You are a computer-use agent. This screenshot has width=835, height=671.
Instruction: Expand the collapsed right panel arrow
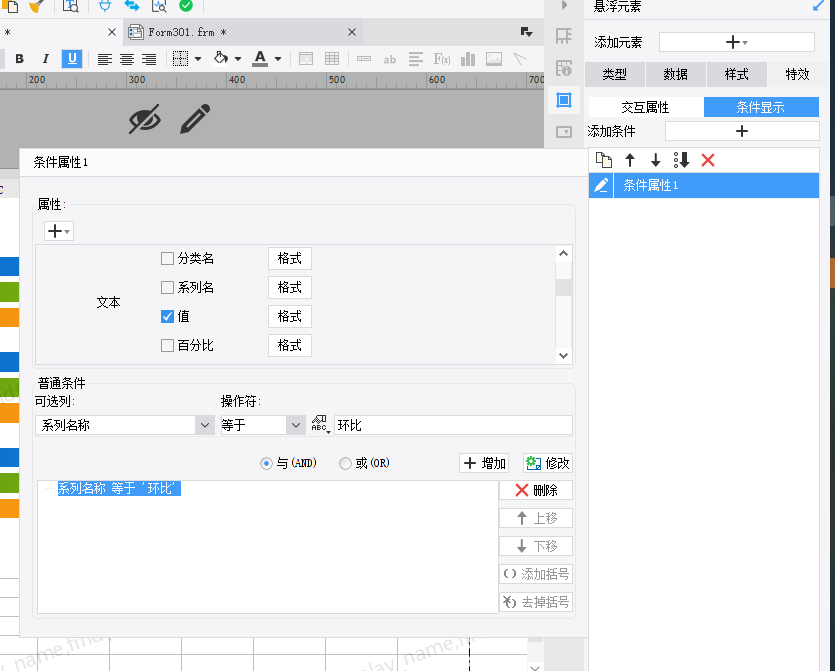click(x=564, y=5)
